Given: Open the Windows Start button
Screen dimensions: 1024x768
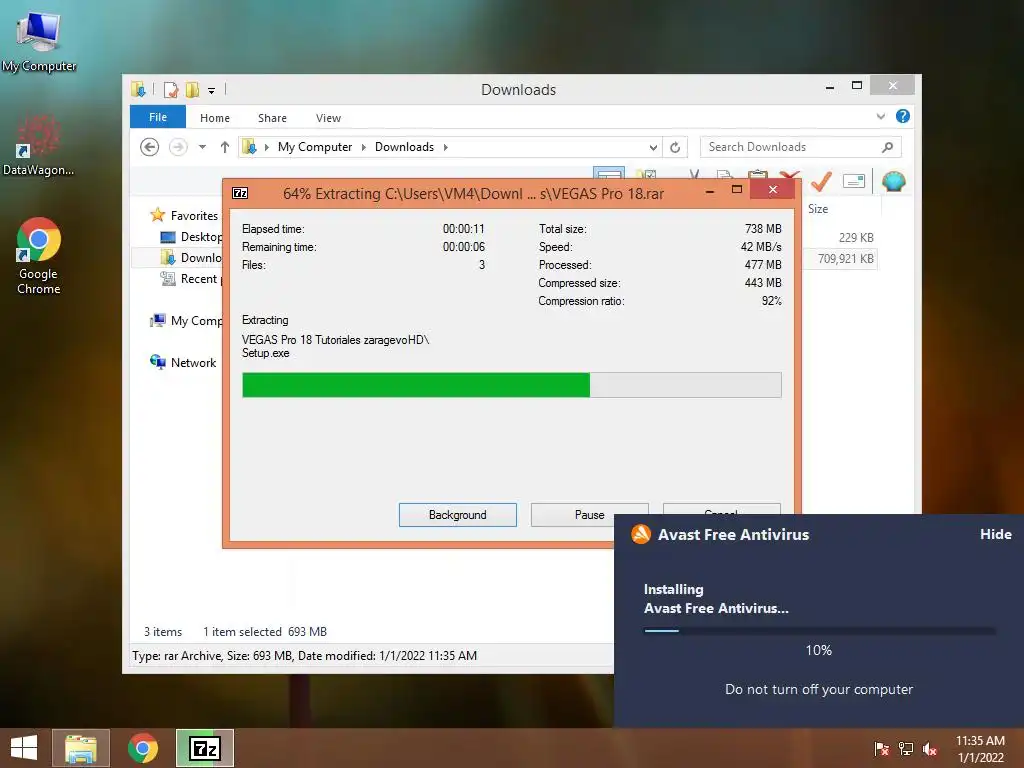Looking at the screenshot, I should click(x=24, y=748).
